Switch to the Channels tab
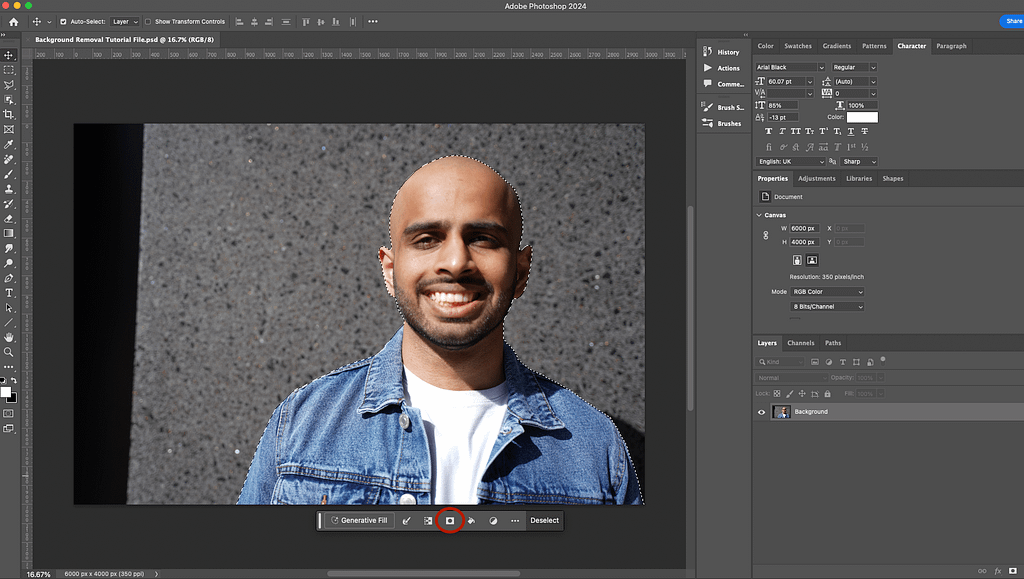1024x579 pixels. 800,343
